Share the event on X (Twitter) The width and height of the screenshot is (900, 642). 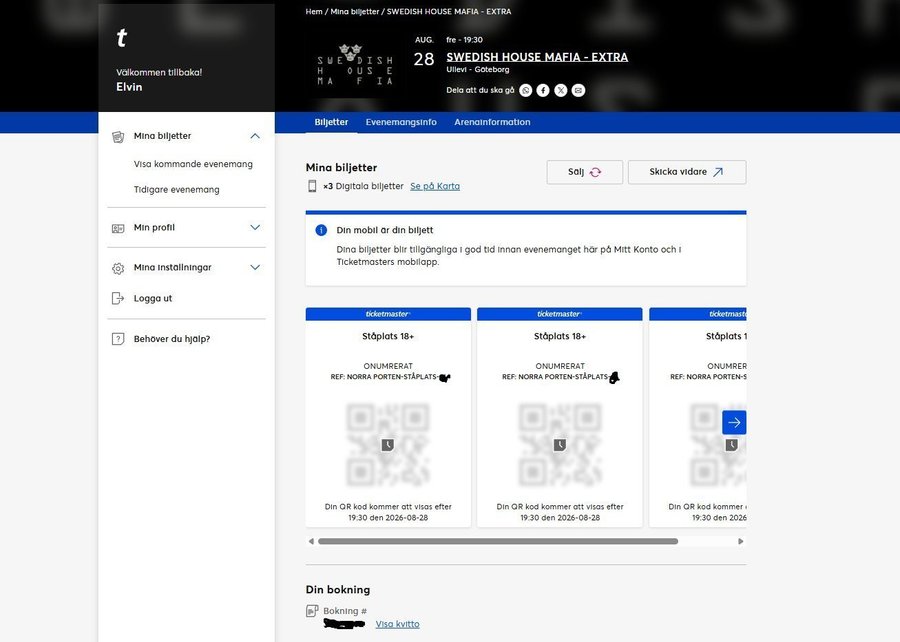(x=561, y=90)
